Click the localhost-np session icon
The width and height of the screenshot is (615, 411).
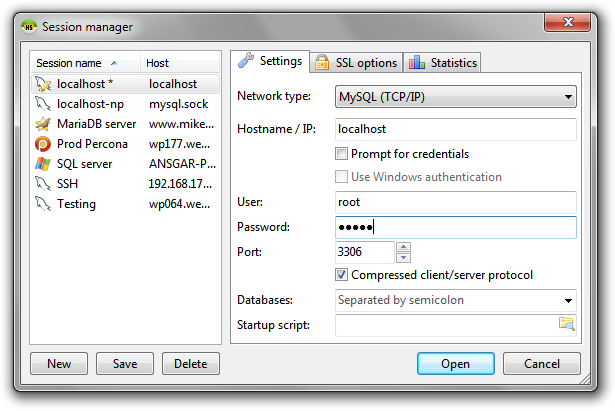point(42,104)
